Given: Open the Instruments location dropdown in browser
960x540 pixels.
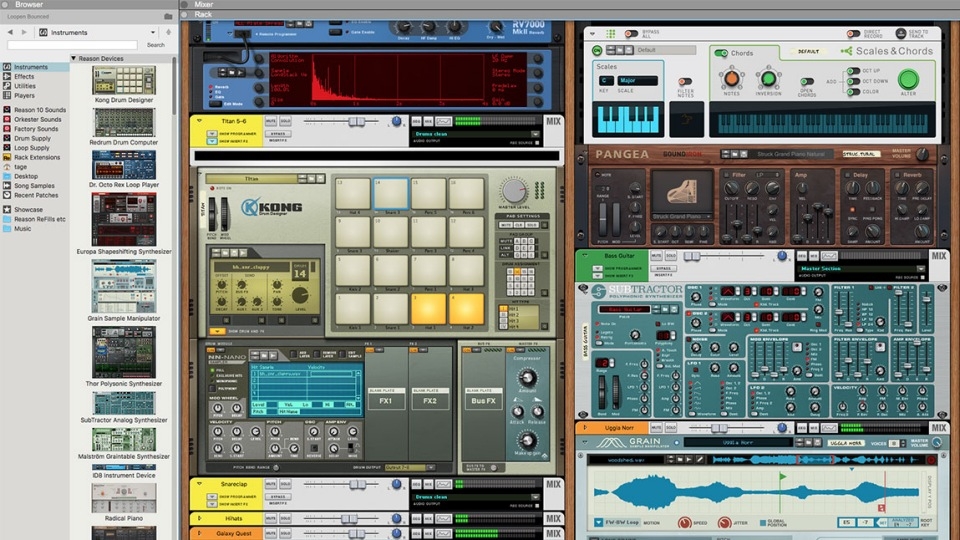Looking at the screenshot, I should click(x=152, y=32).
